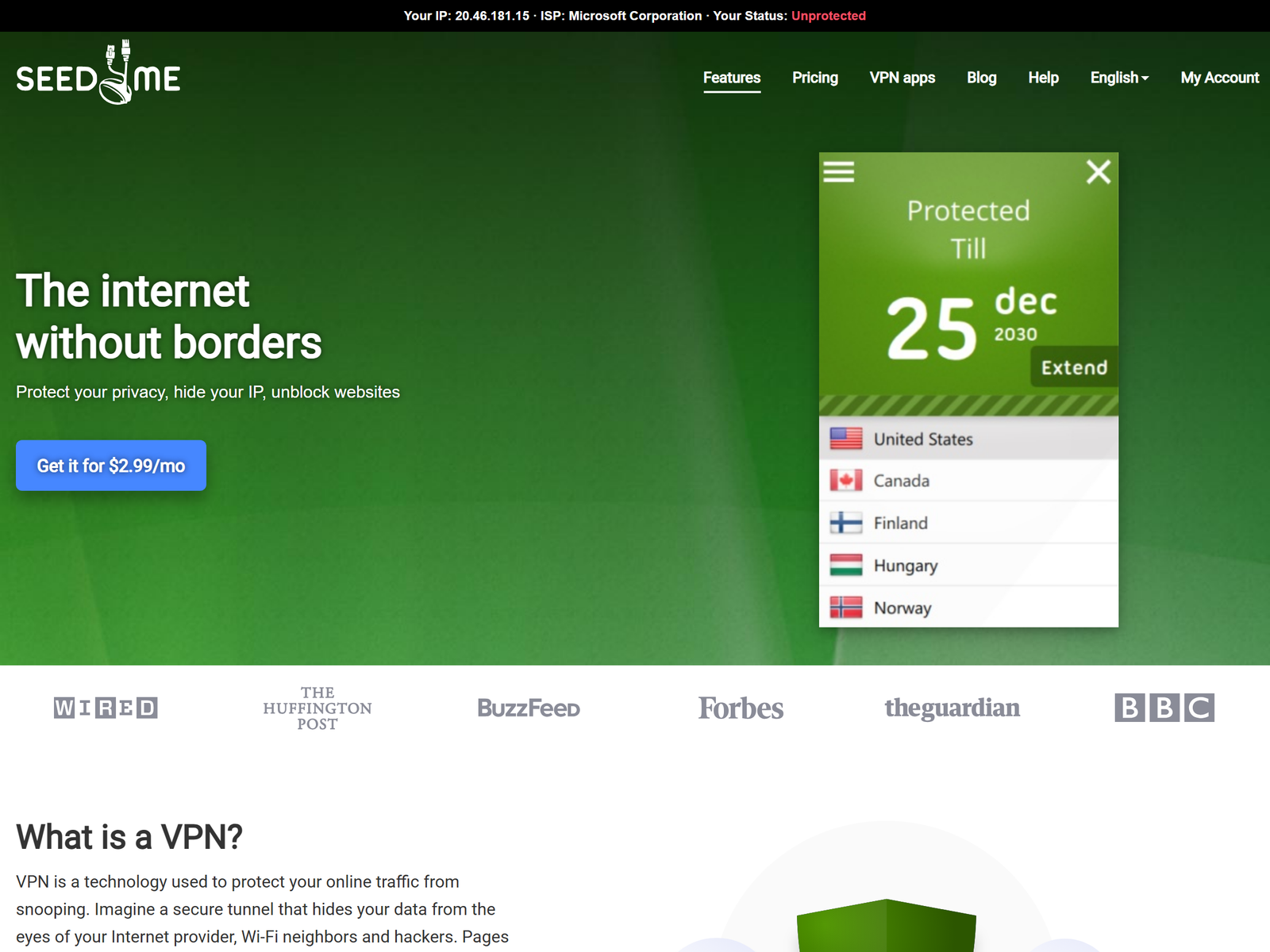The image size is (1270, 952).
Task: Choose Hungary server text
Action: pos(906,566)
